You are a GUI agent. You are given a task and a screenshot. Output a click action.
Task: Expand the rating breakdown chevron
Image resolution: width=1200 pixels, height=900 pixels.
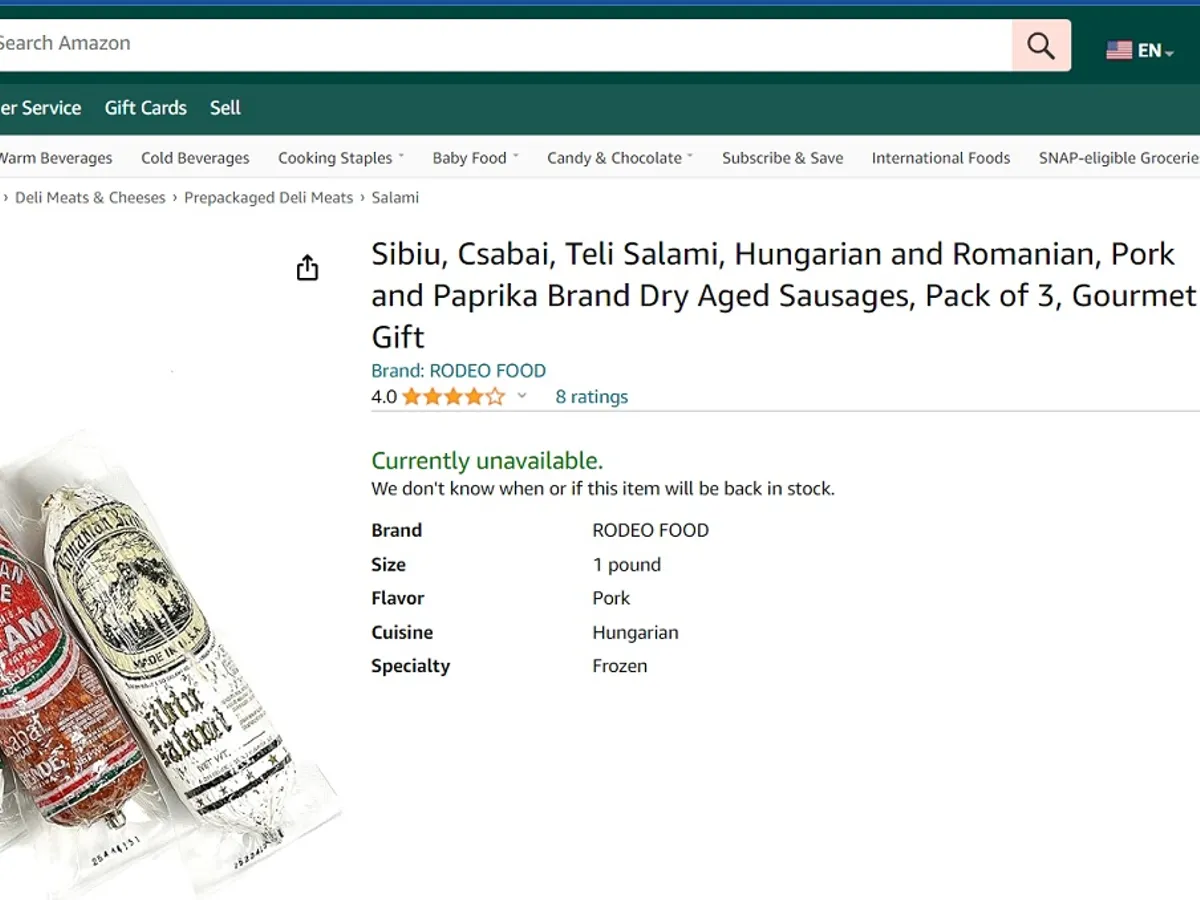(522, 396)
